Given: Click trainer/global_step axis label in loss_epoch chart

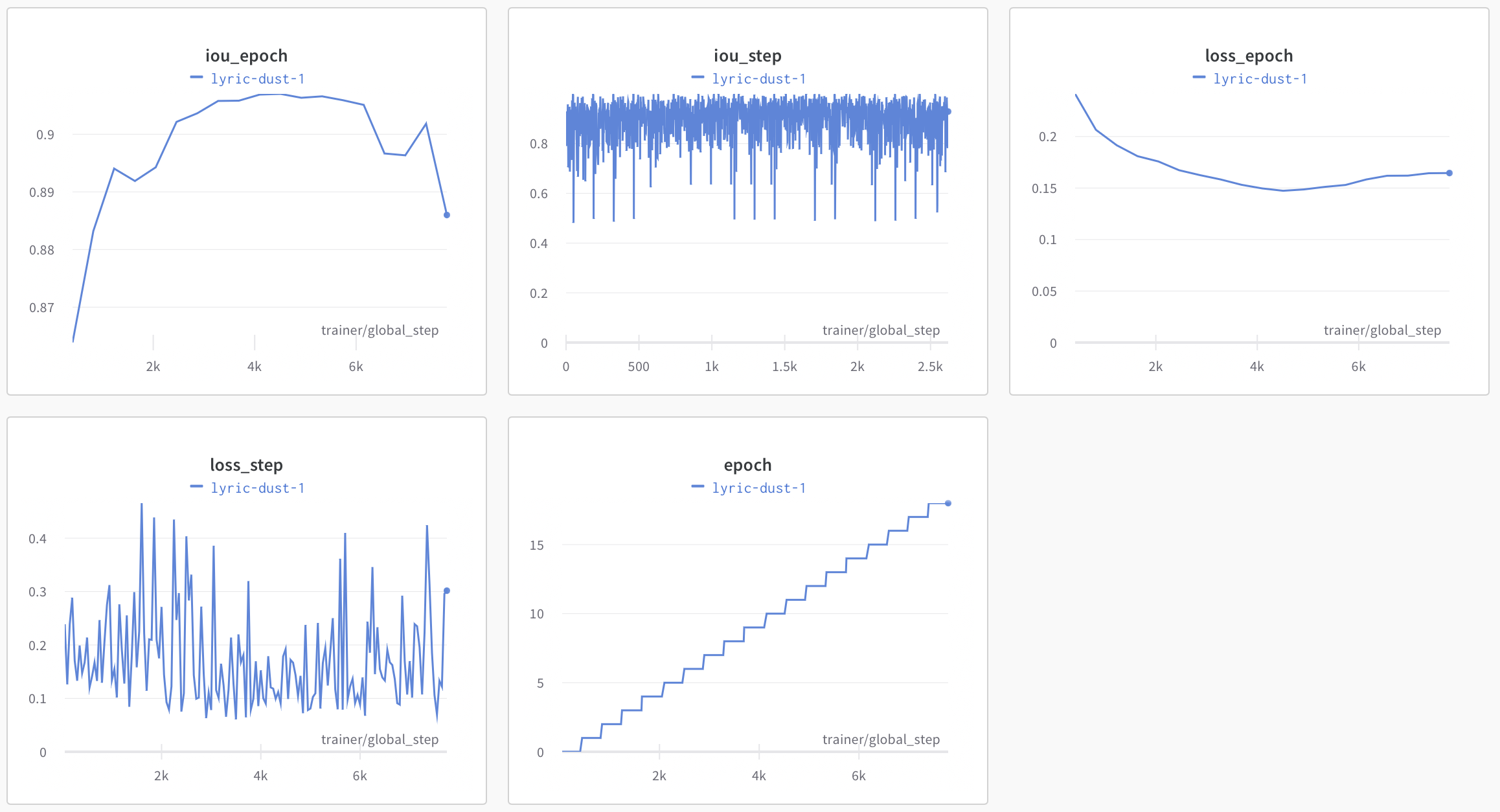Looking at the screenshot, I should (x=1382, y=330).
